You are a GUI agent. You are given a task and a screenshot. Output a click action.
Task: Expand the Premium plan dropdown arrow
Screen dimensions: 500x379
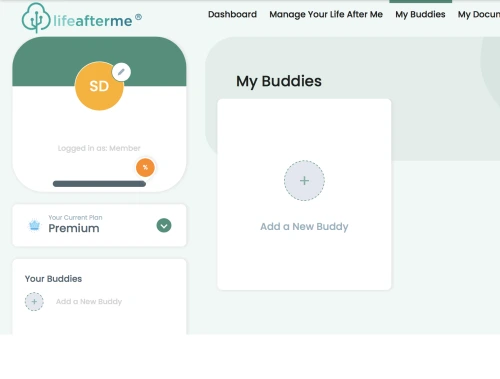(164, 226)
